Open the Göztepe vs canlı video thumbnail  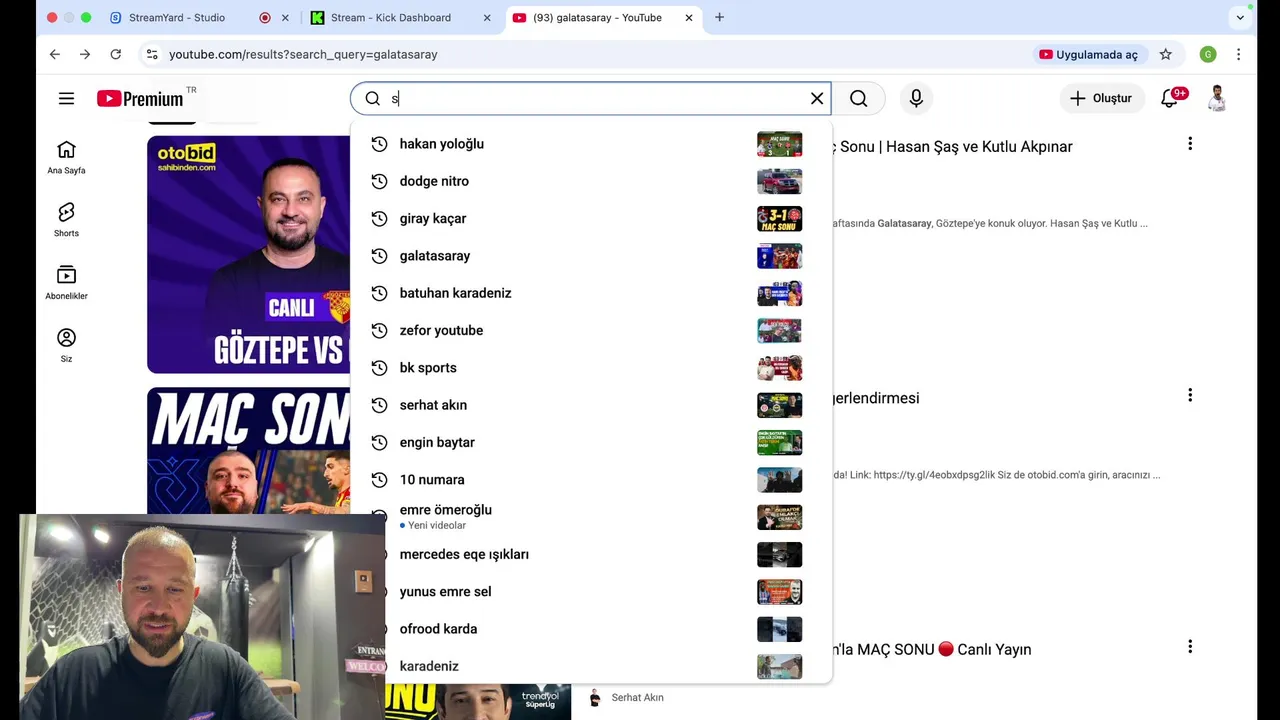click(248, 254)
